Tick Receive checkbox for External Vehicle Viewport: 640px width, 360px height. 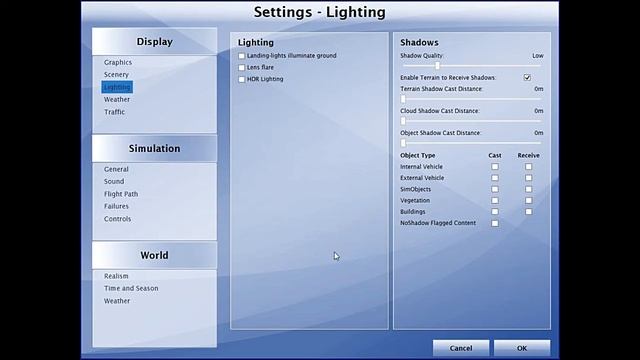click(529, 178)
